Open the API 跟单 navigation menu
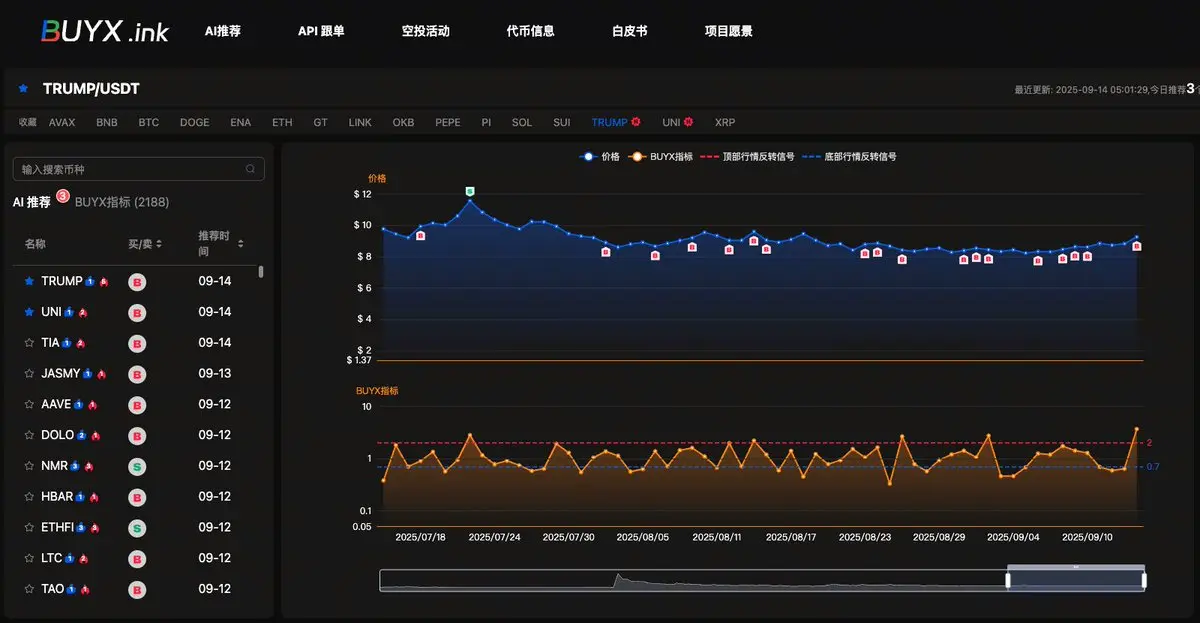Screen dimensions: 1200x623 (321, 31)
